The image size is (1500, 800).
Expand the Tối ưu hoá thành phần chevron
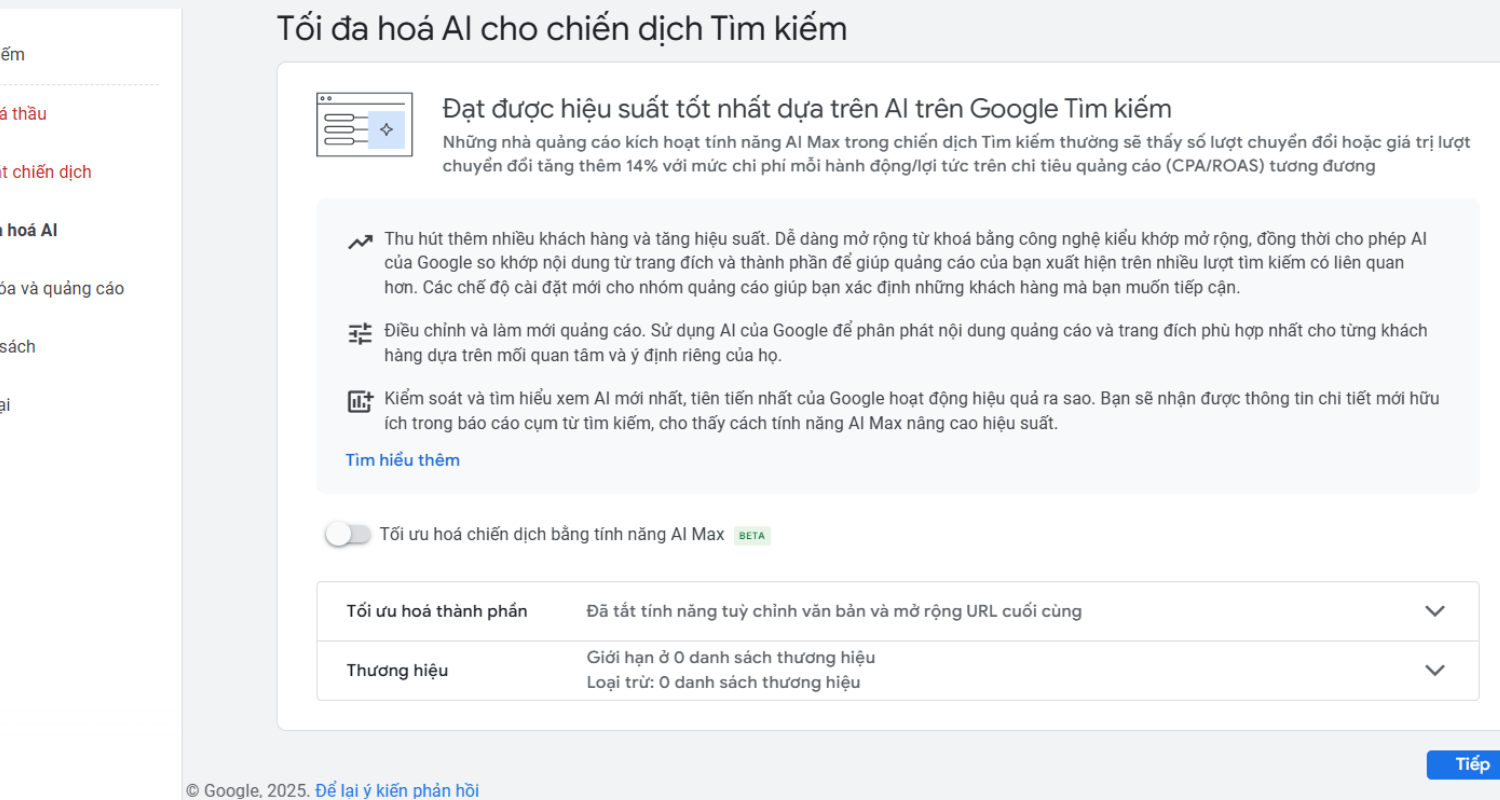(x=1435, y=611)
